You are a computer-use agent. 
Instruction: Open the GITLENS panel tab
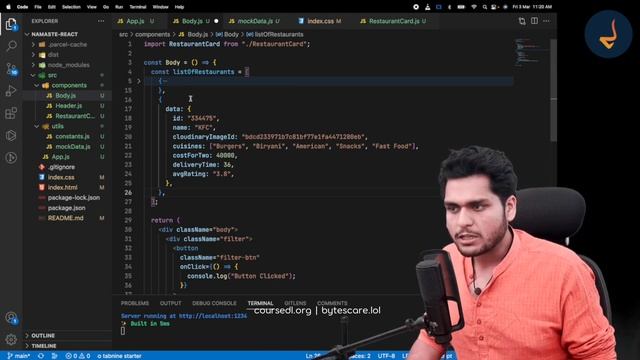pyautogui.click(x=295, y=303)
